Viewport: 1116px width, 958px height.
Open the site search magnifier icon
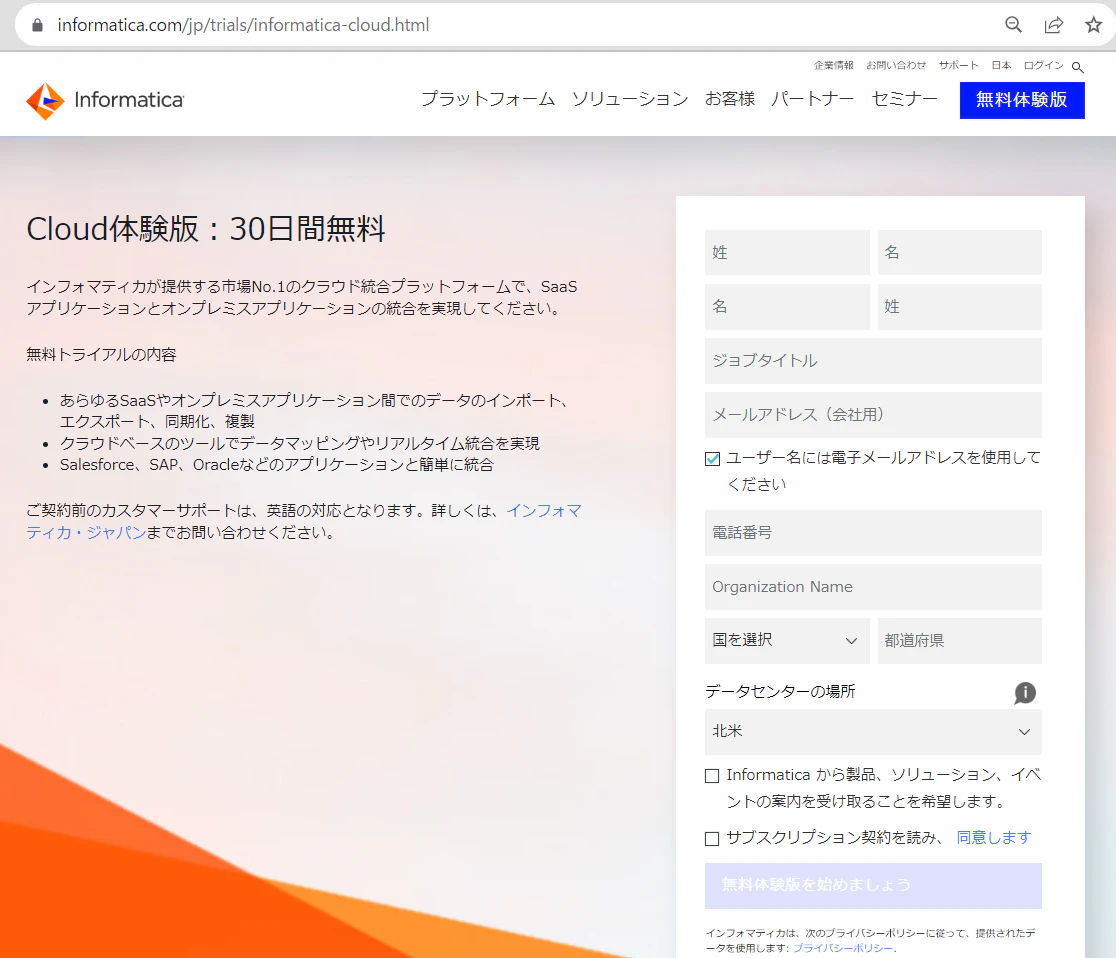(1078, 68)
